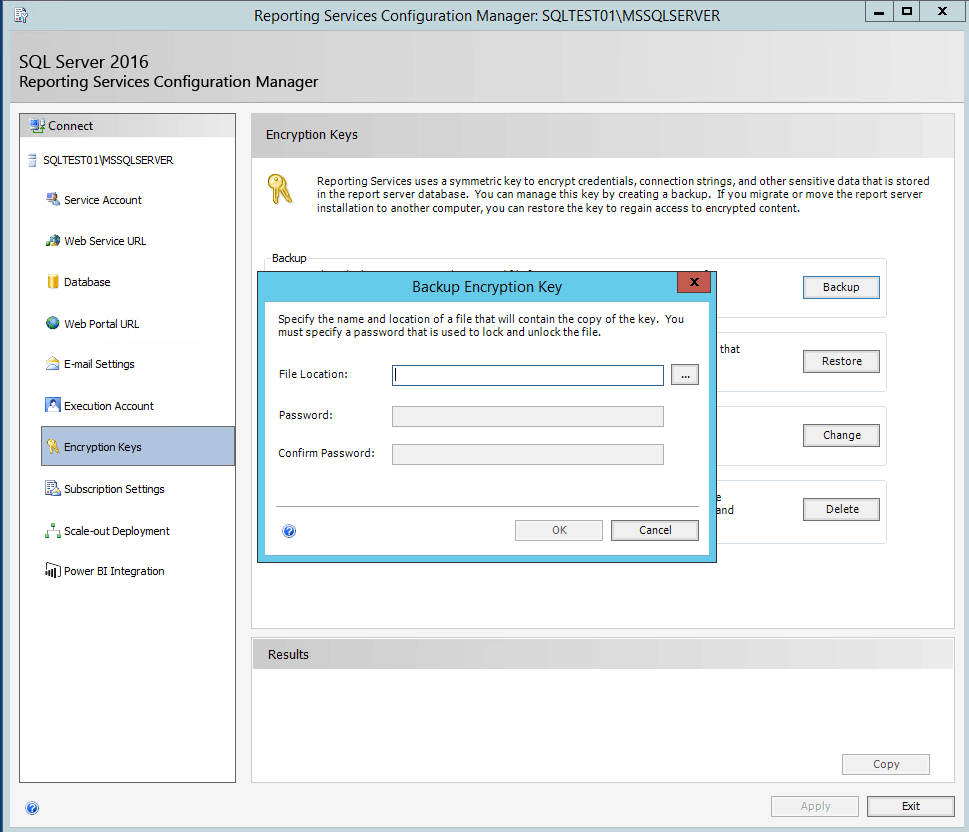Click the Delete button
The height and width of the screenshot is (832, 969).
pos(841,509)
